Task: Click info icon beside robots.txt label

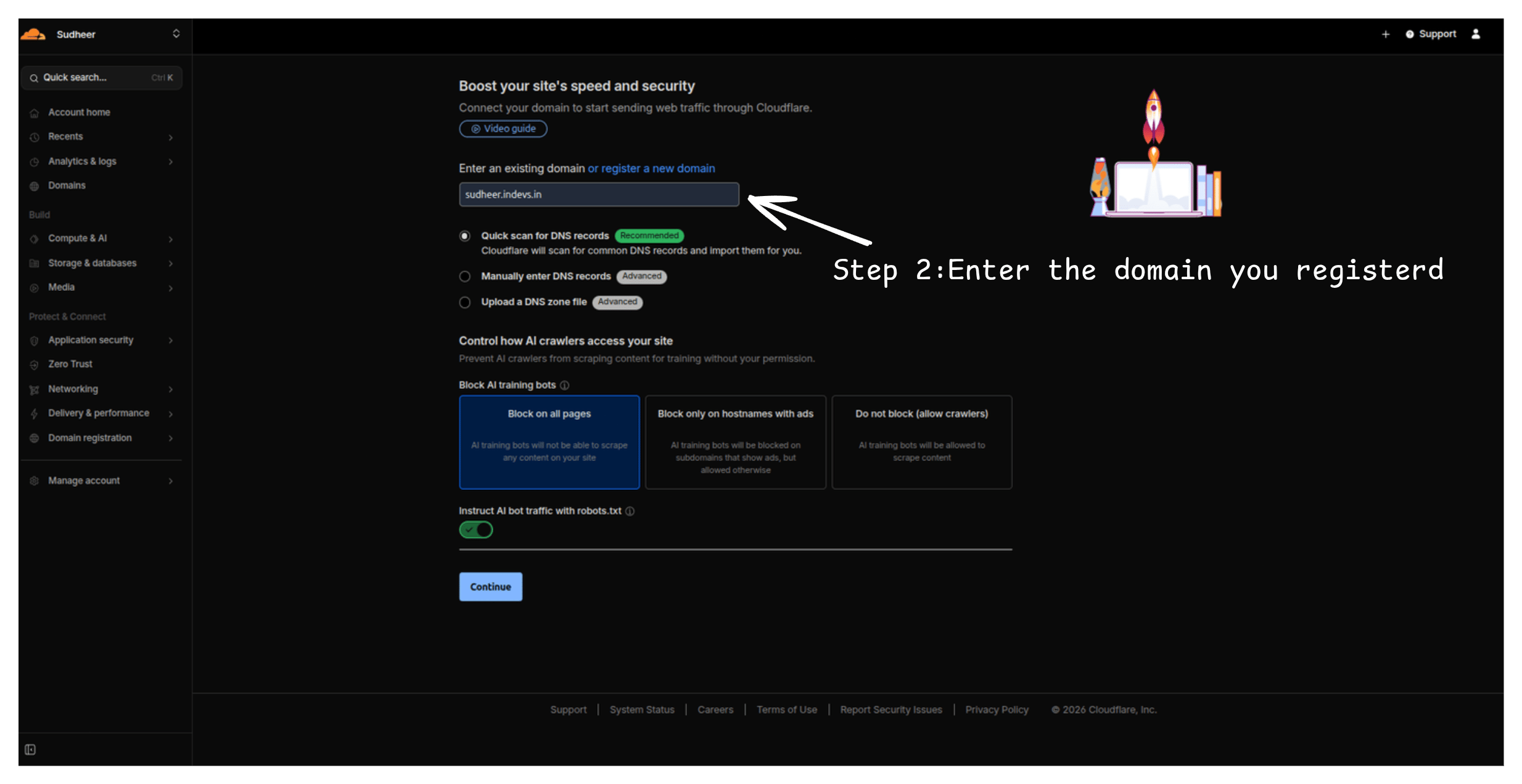Action: pos(630,511)
